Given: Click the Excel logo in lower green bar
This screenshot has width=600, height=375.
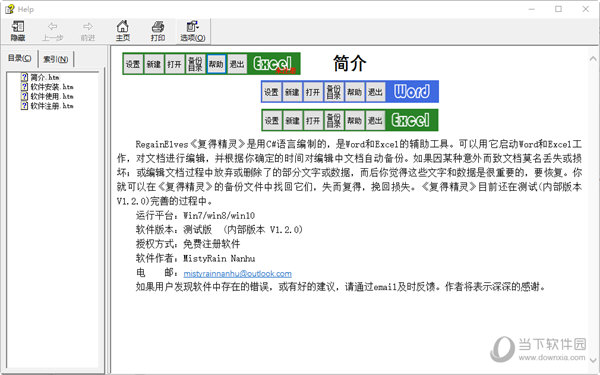Looking at the screenshot, I should pyautogui.click(x=411, y=120).
